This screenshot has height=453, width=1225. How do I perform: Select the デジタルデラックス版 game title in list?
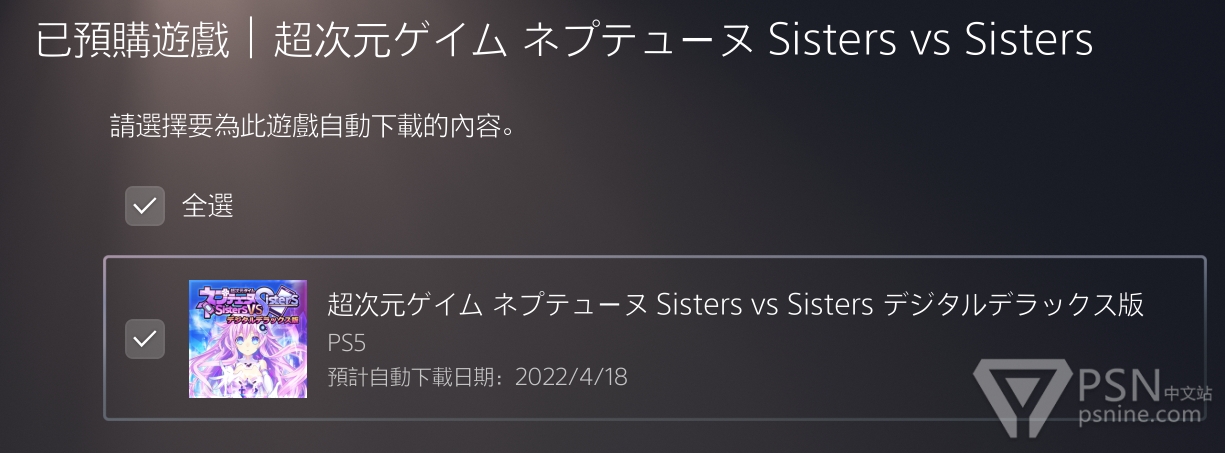tap(736, 304)
